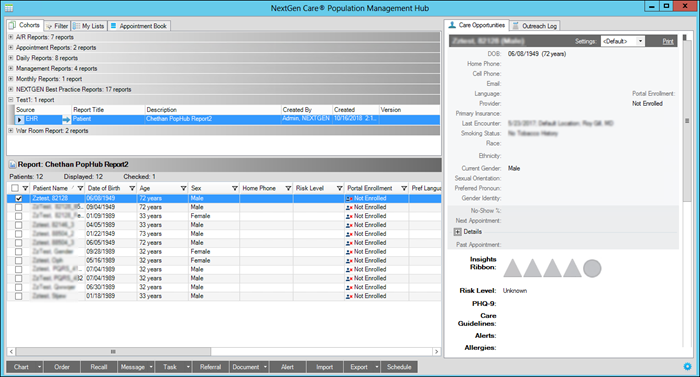Click the filter funnel icon on Patient Name column
Image resolution: width=700 pixels, height=377 pixels.
(x=80, y=188)
